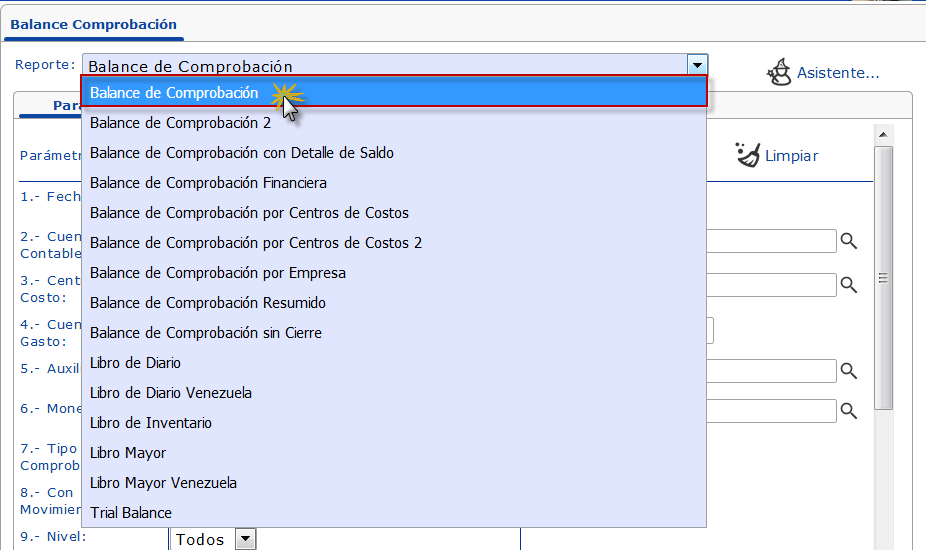Open the Asistente wizard icon

pos(779,72)
